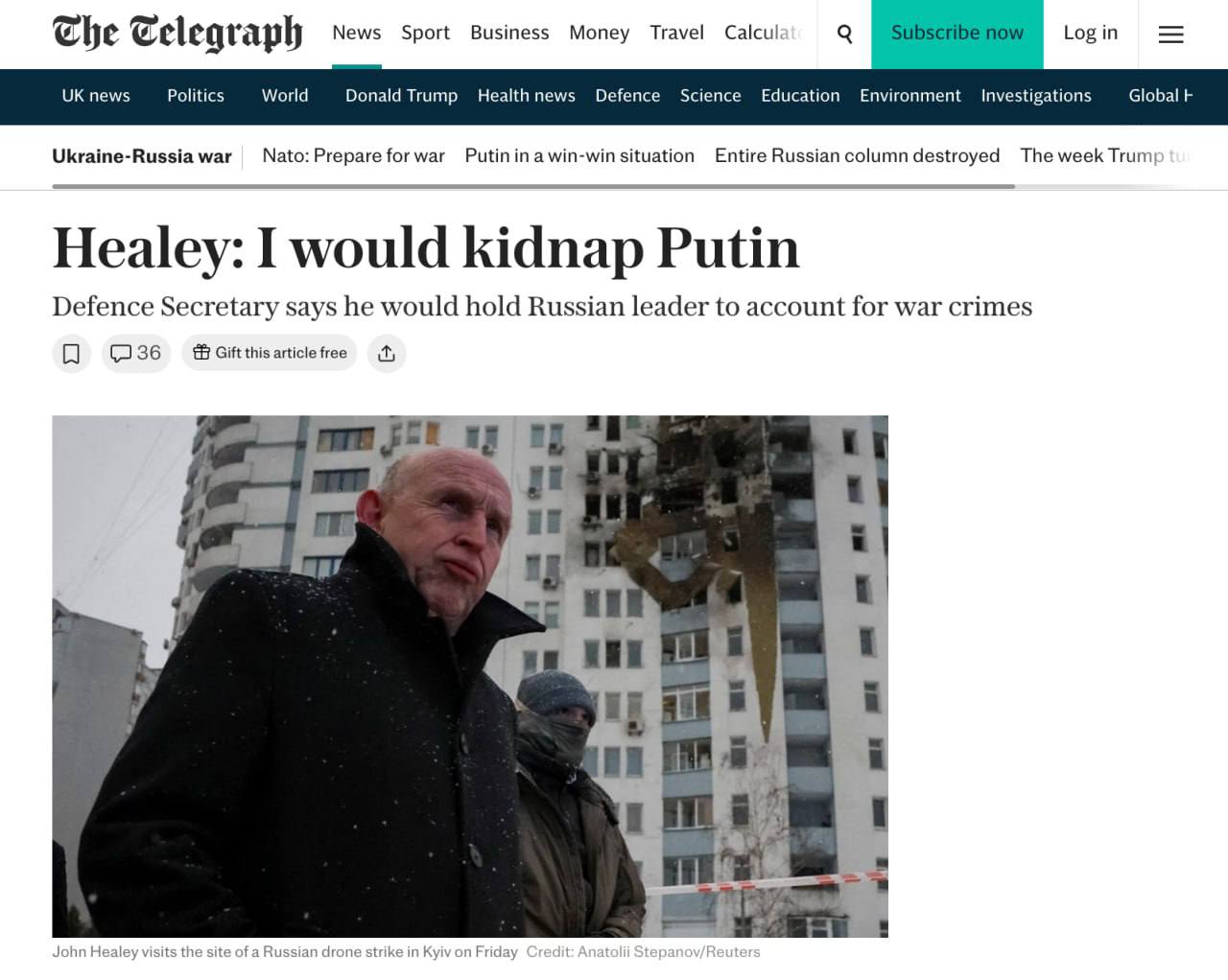The height and width of the screenshot is (980, 1228).
Task: Open the hamburger menu icon
Action: tap(1170, 35)
